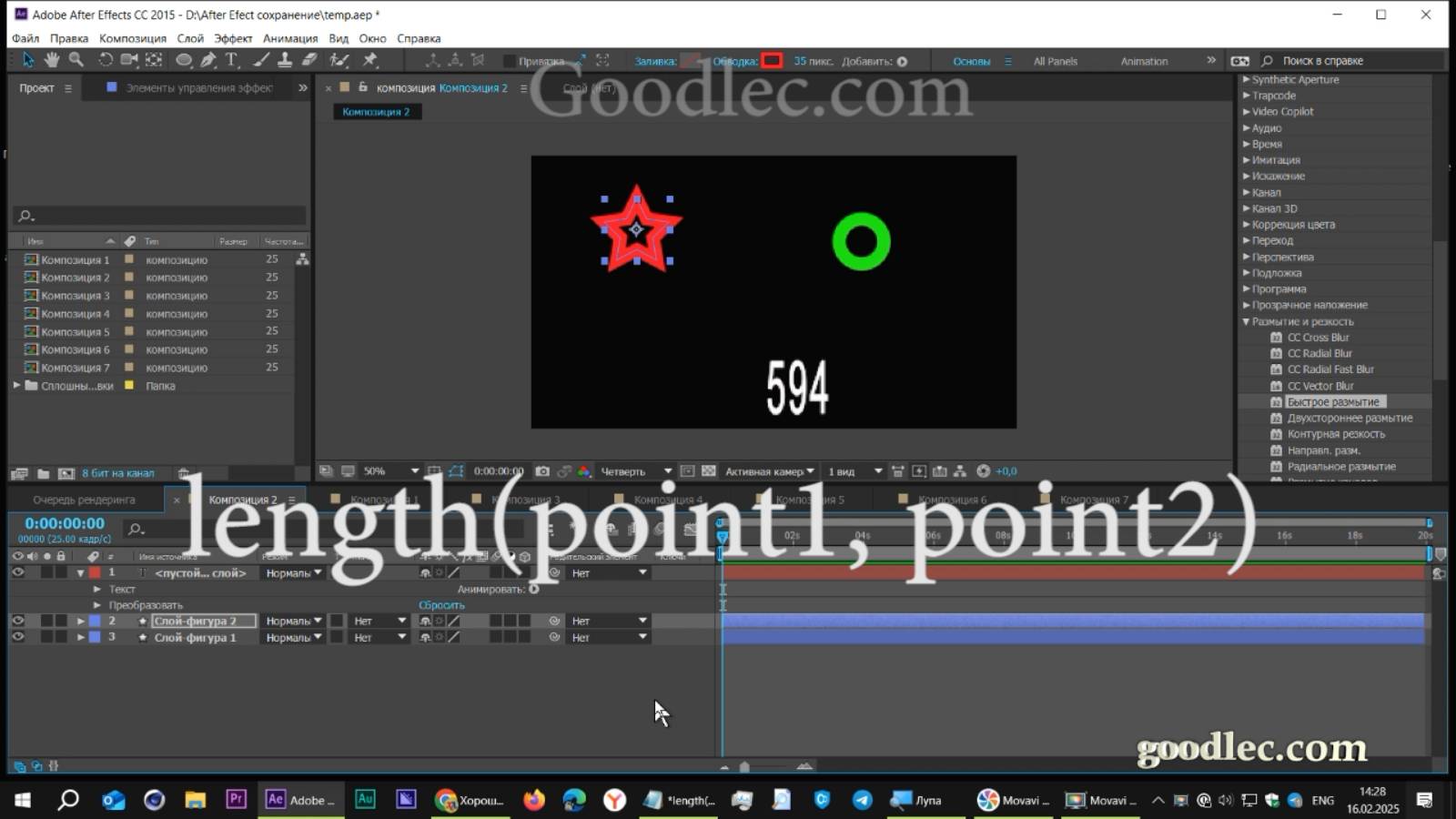
Task: Click the snapshot camera icon in viewer
Action: (542, 471)
